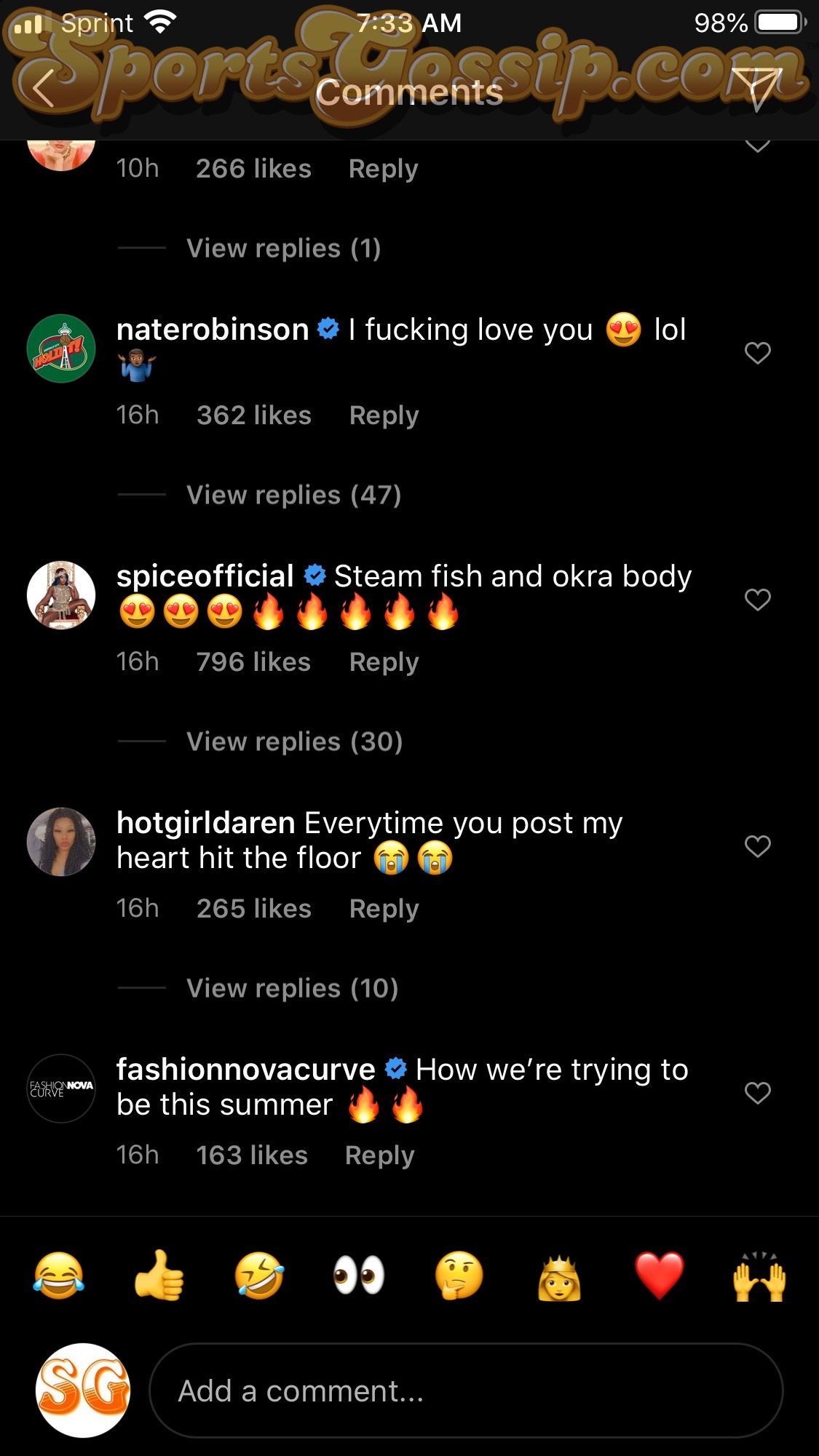The height and width of the screenshot is (1456, 819).
Task: Insert the crying laughing emoji
Action: tap(58, 1276)
